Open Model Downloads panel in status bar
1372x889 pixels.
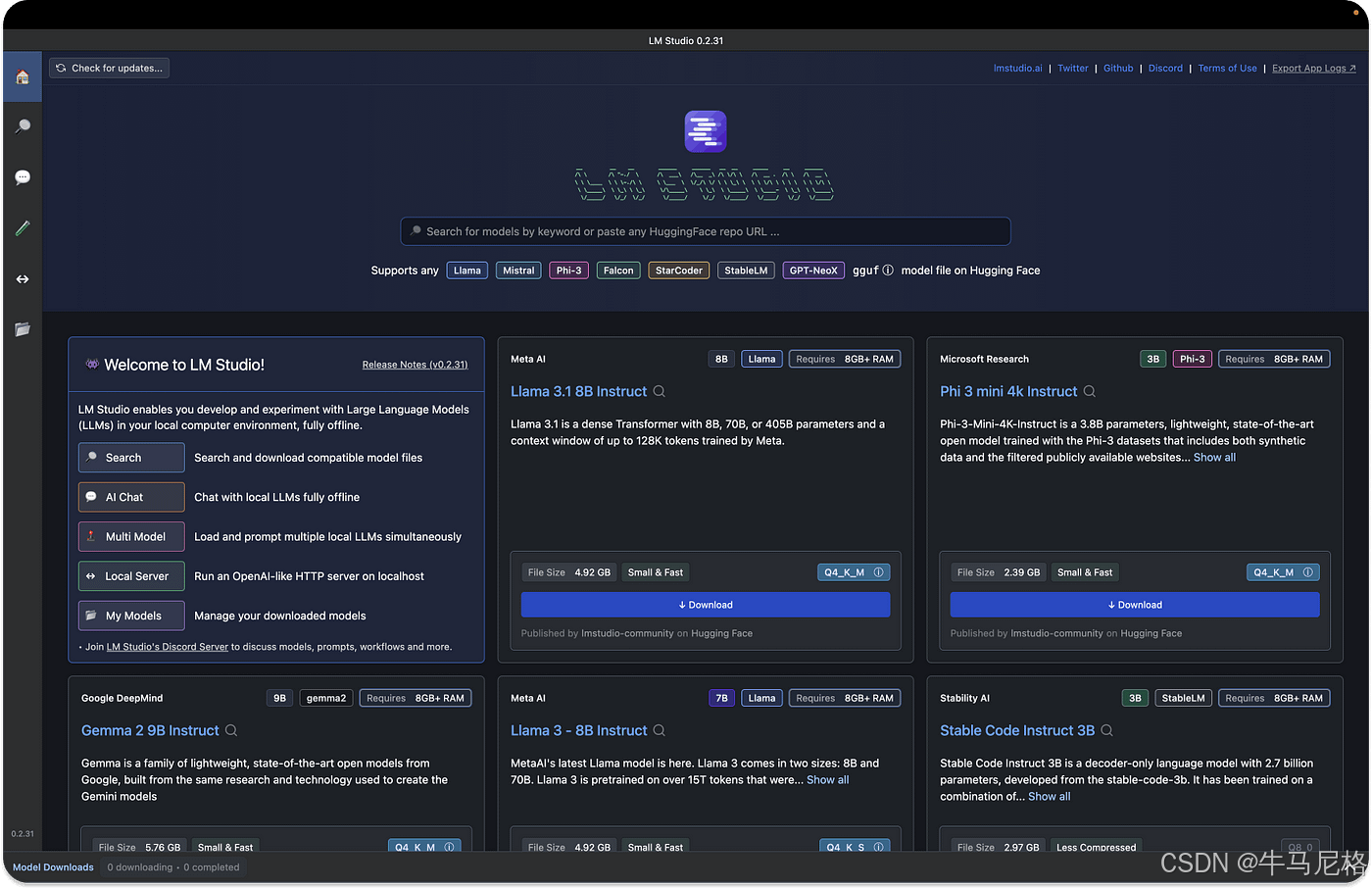click(53, 867)
